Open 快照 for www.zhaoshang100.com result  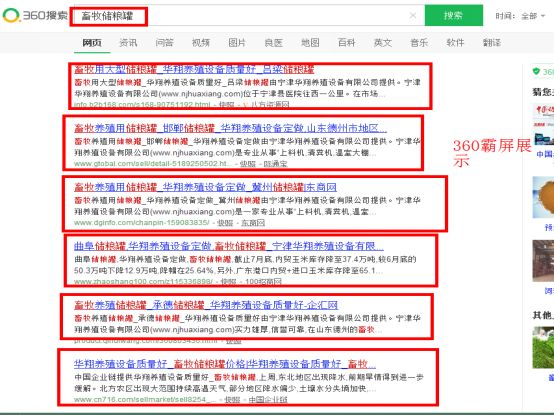coord(228,282)
